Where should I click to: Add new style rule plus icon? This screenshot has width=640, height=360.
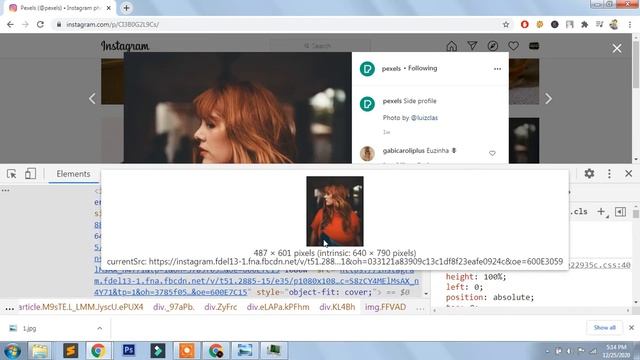pyautogui.click(x=602, y=211)
